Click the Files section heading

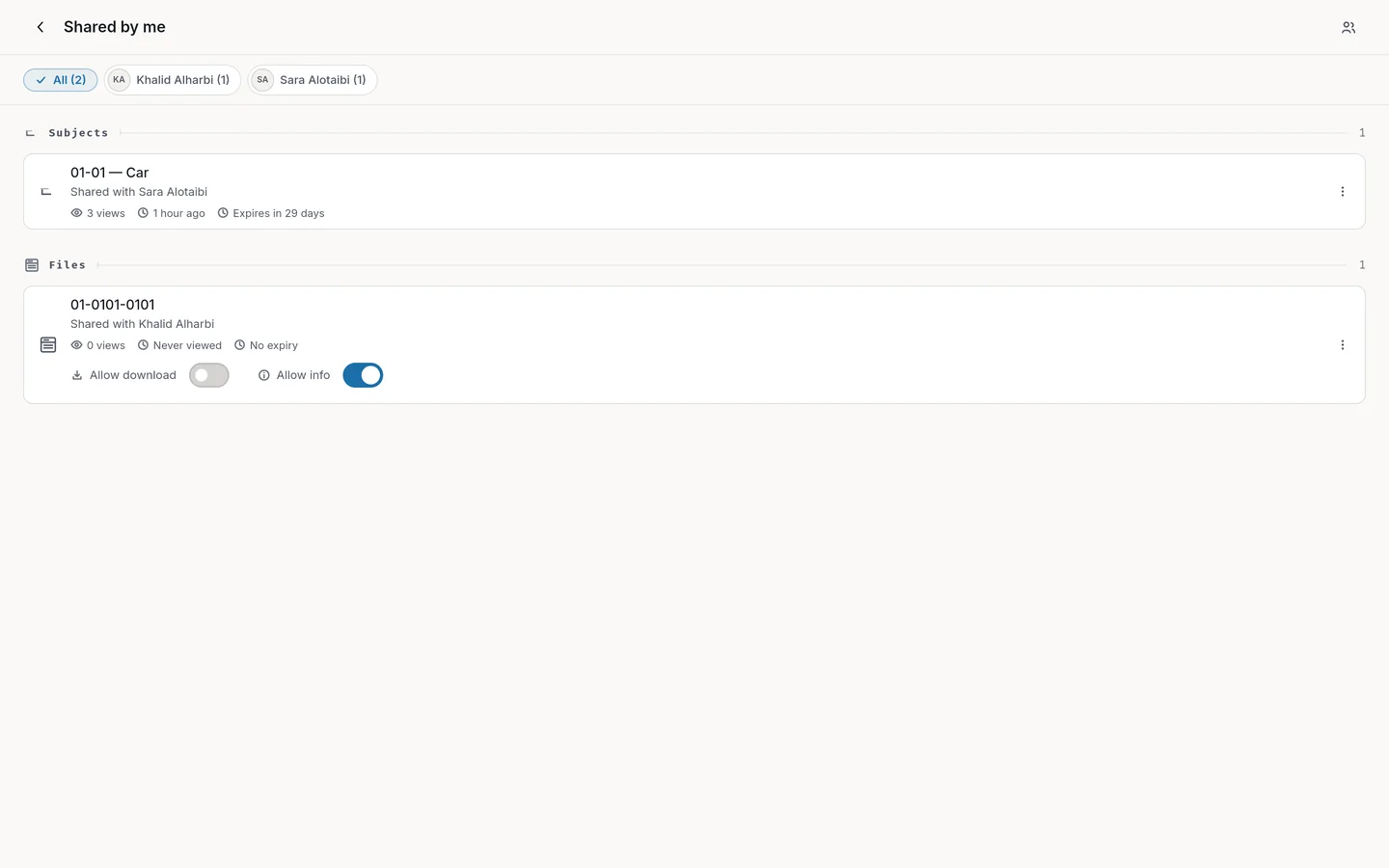point(68,265)
